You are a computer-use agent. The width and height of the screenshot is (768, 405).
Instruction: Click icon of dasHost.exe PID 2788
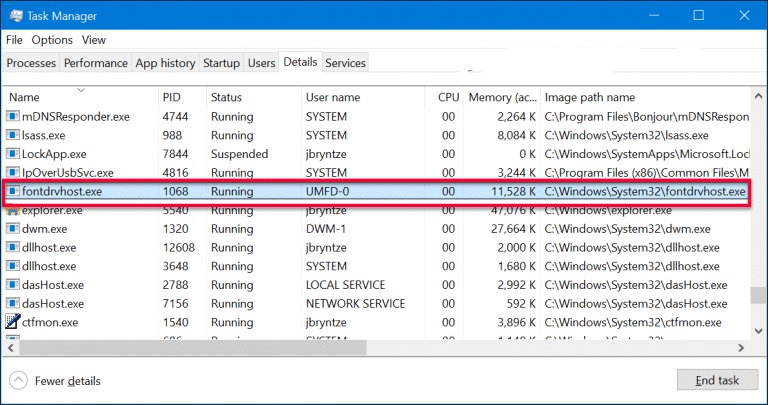pos(12,285)
